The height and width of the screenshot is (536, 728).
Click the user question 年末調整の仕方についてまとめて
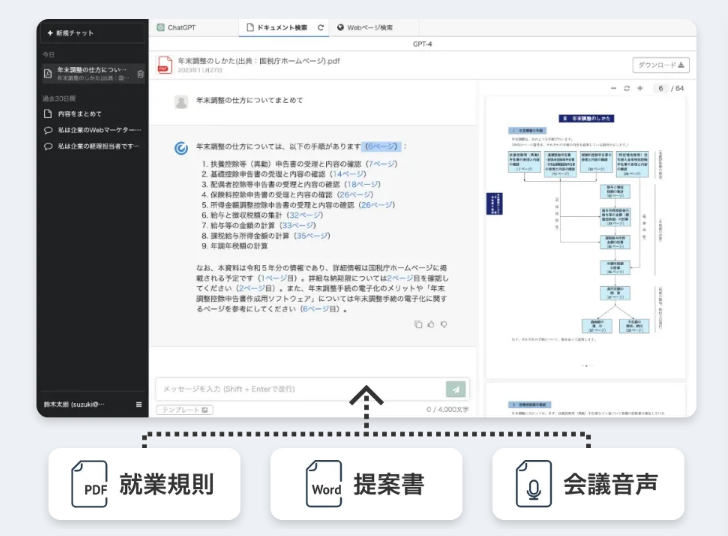coord(250,100)
